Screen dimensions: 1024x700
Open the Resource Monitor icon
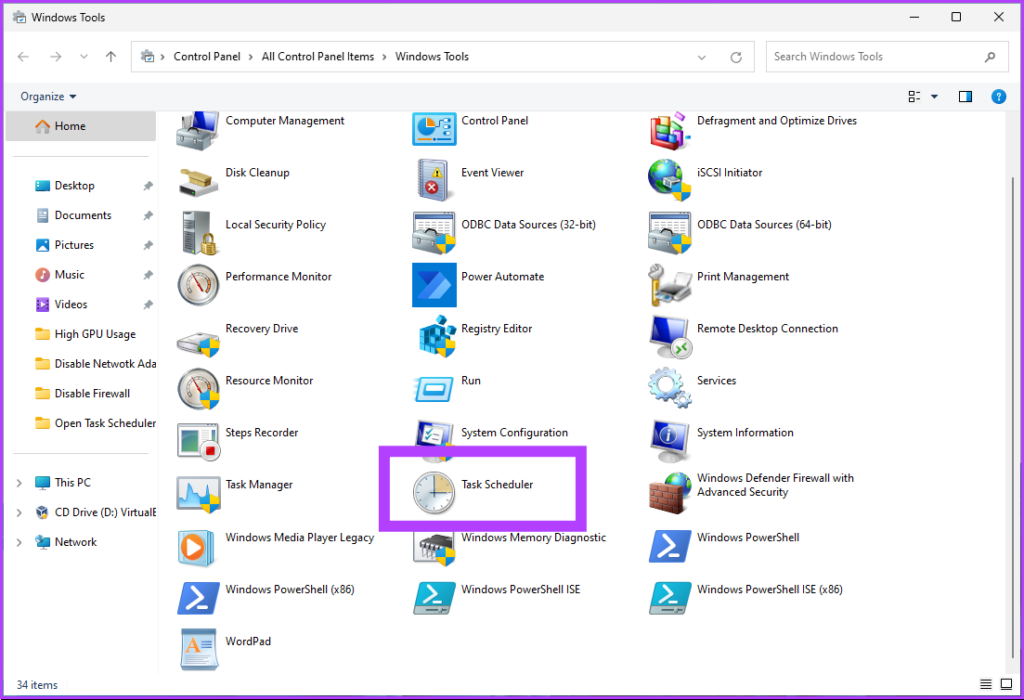point(198,389)
